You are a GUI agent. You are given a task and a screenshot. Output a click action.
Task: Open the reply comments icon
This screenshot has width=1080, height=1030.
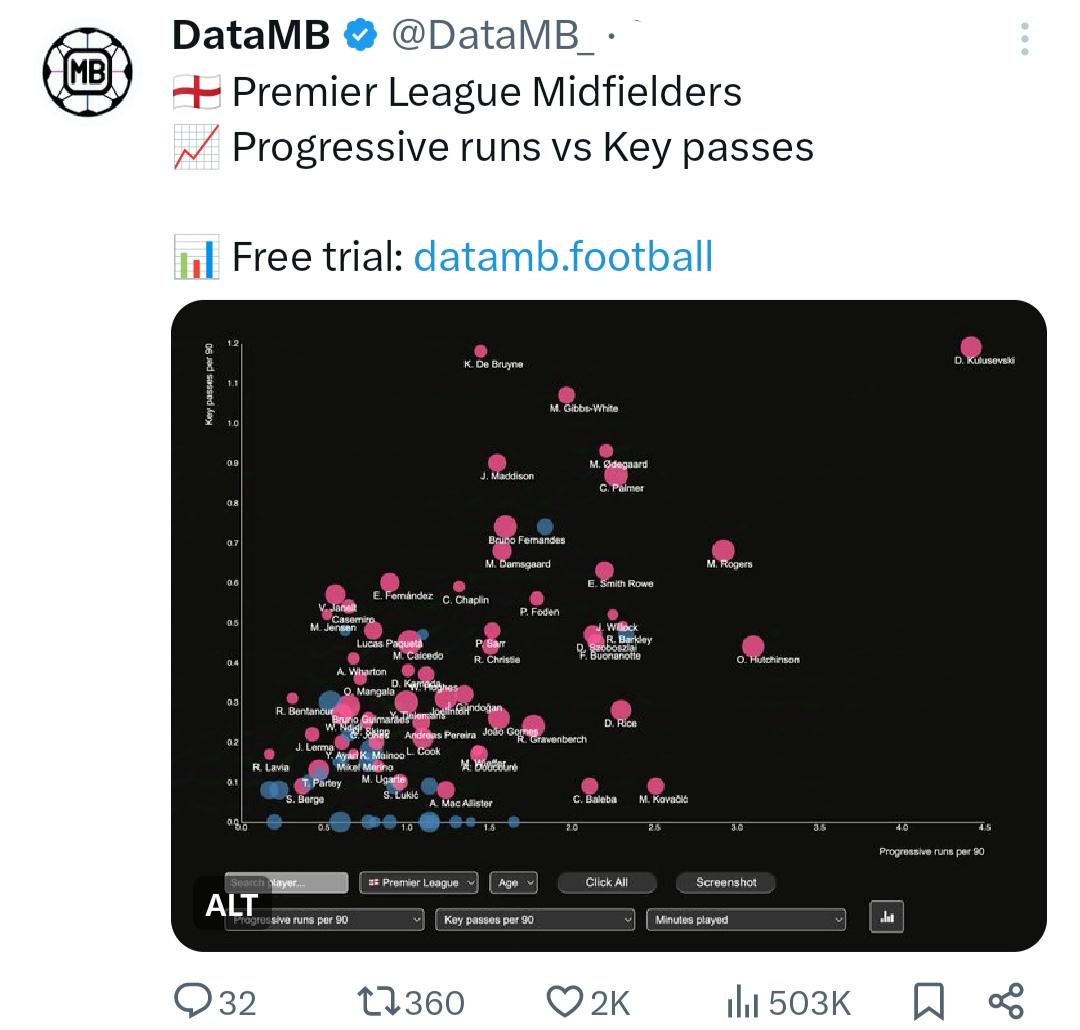coord(193,1001)
